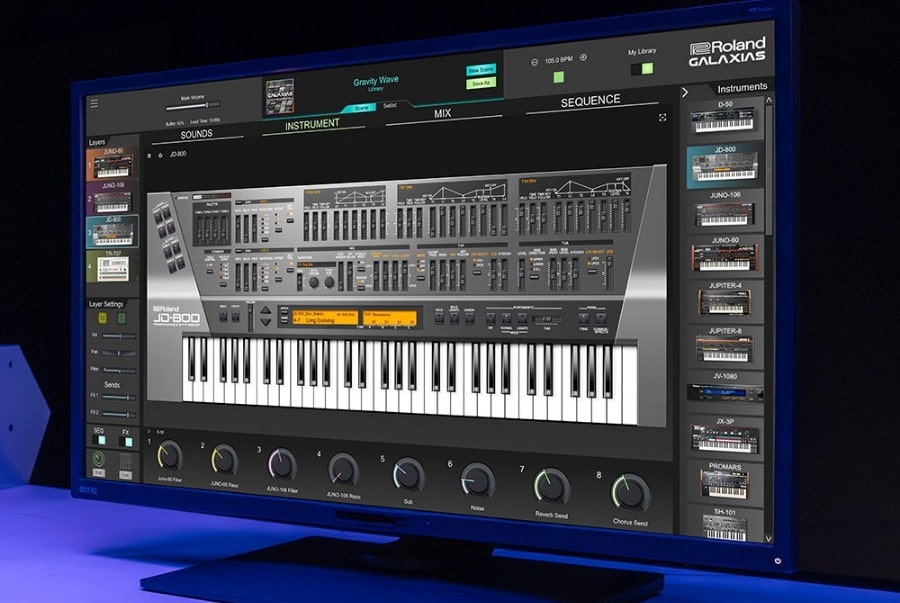The width and height of the screenshot is (900, 603).
Task: Switch to the Setlist tab
Action: coord(390,106)
